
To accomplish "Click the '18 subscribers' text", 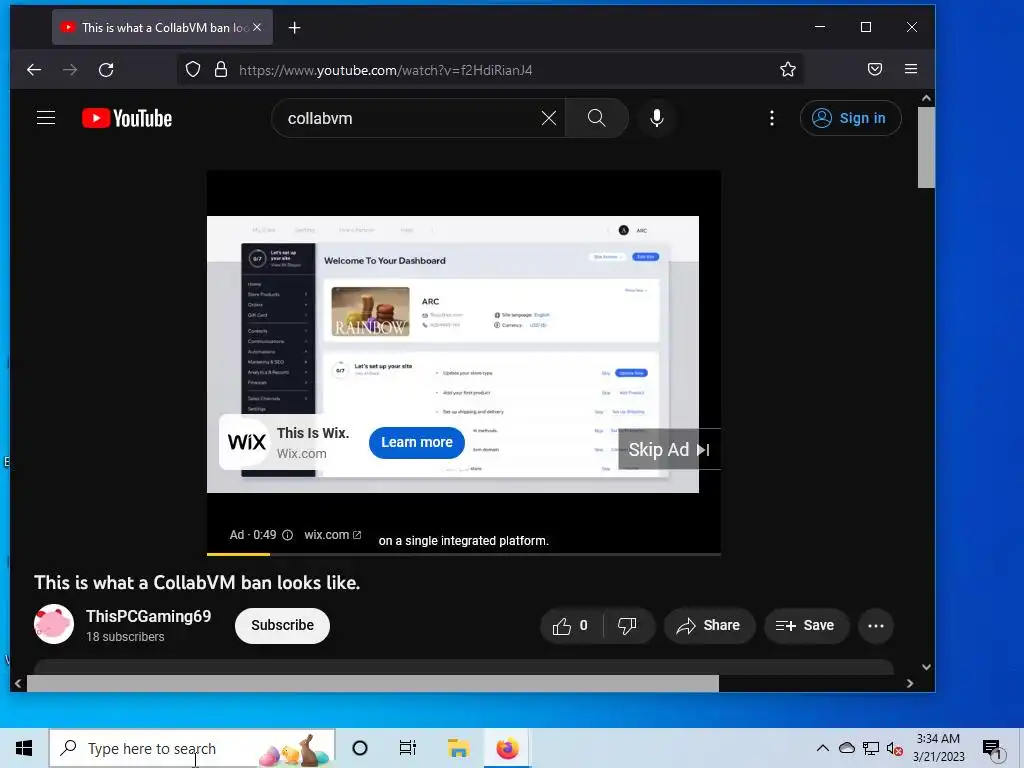I will (x=125, y=637).
